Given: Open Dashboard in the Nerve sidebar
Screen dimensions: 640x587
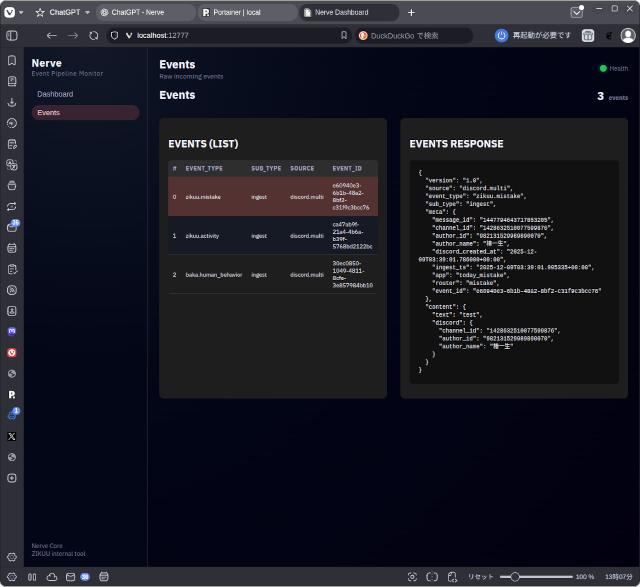Looking at the screenshot, I should 55,94.
